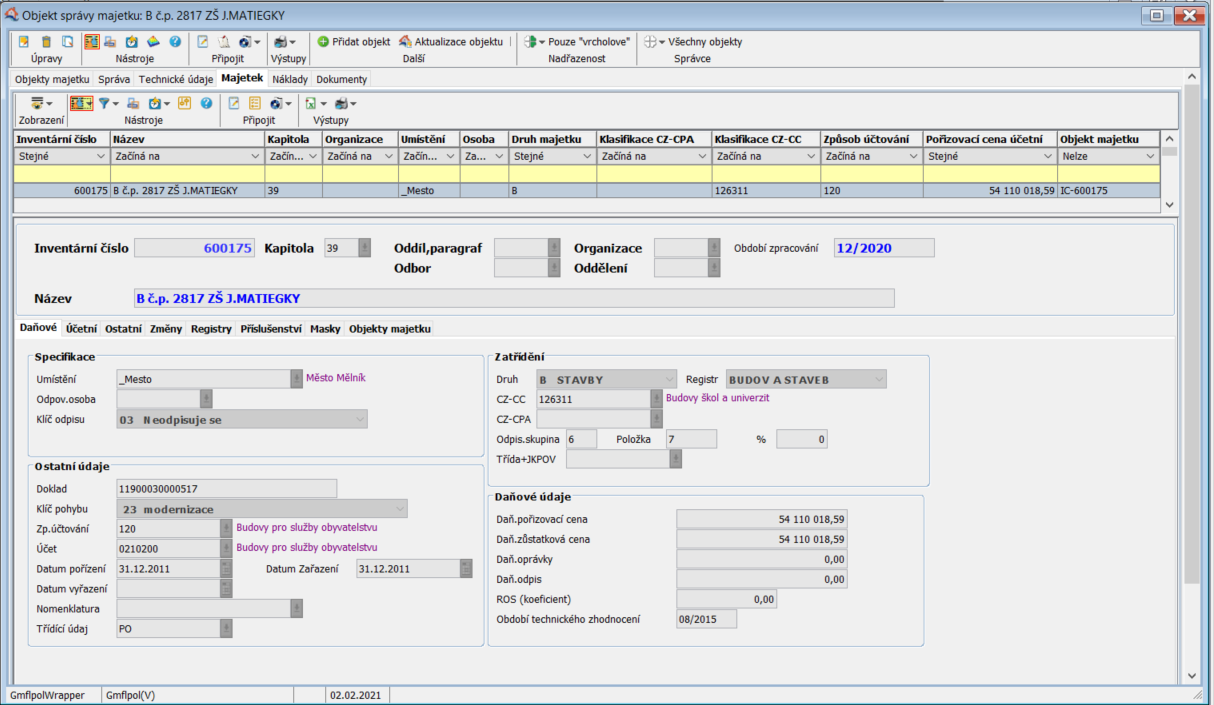Click the printer icon above Výstupy in top toolbar
1214x705 pixels.
pos(280,42)
